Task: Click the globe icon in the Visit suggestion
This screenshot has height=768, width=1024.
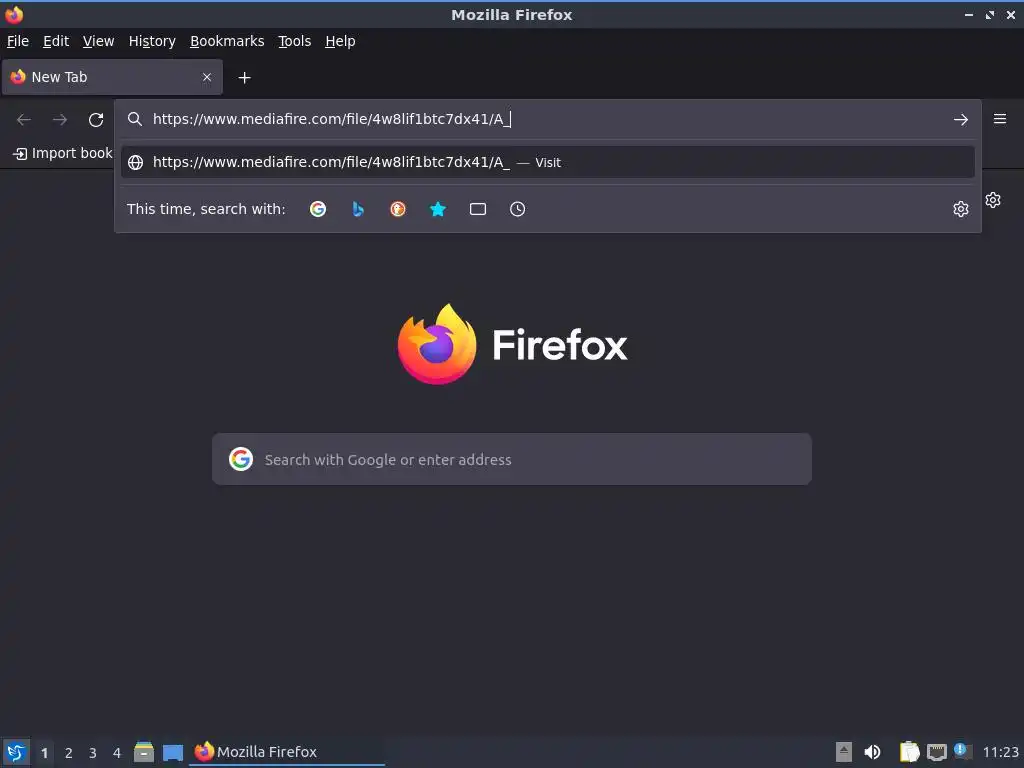Action: [x=135, y=163]
